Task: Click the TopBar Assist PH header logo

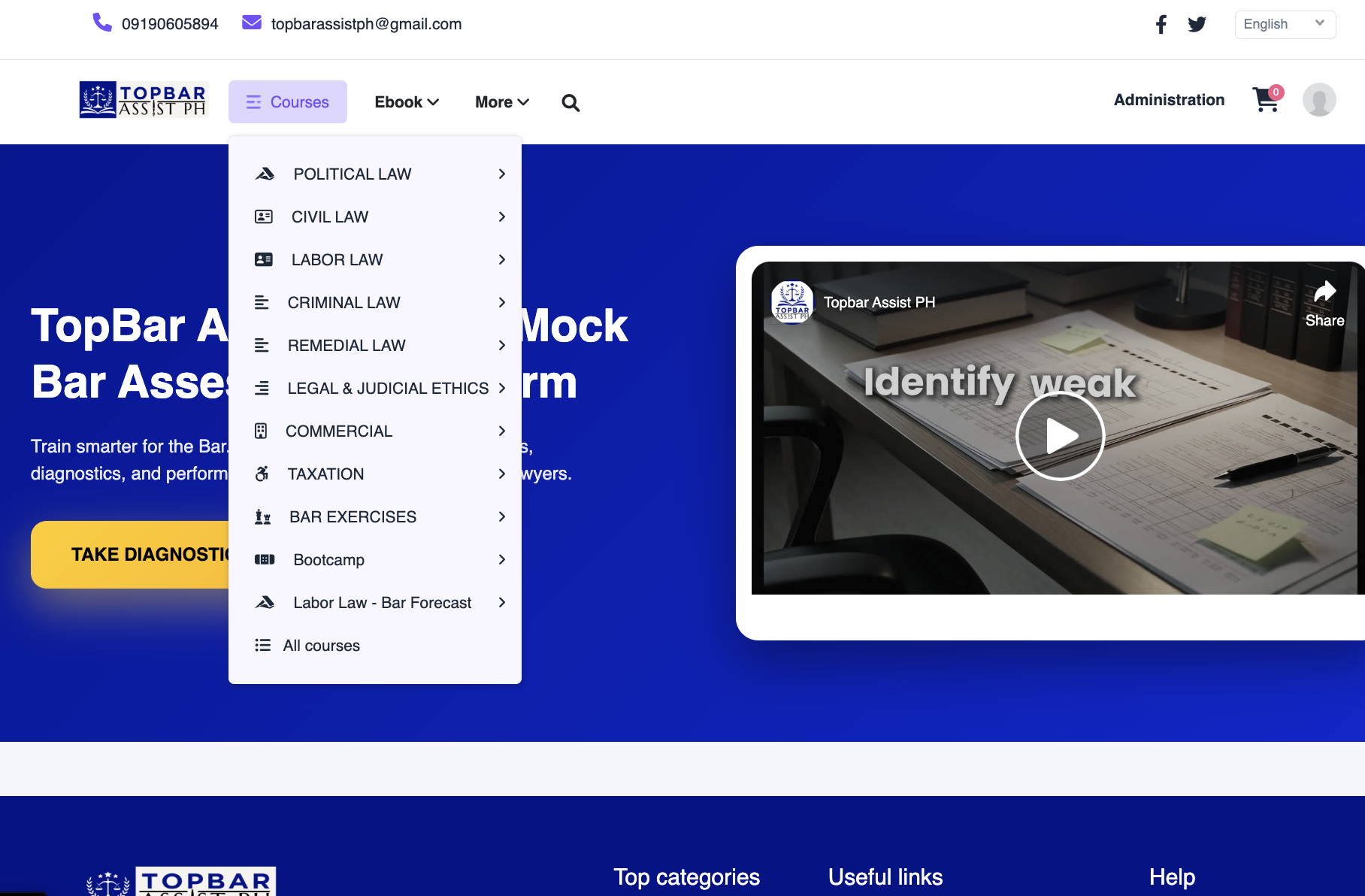Action: (x=143, y=100)
